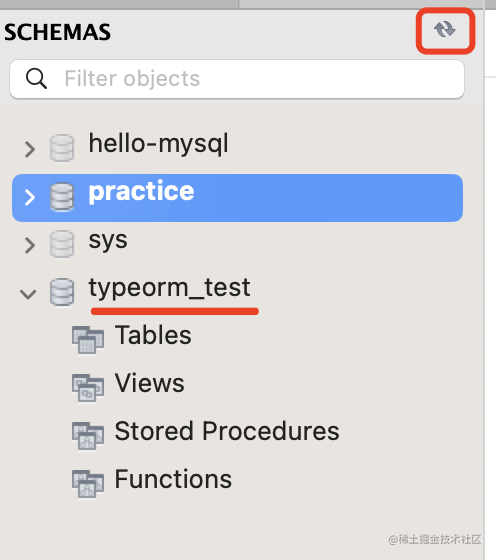The height and width of the screenshot is (560, 496).
Task: Select Functions under typeorm_test
Action: 174,479
